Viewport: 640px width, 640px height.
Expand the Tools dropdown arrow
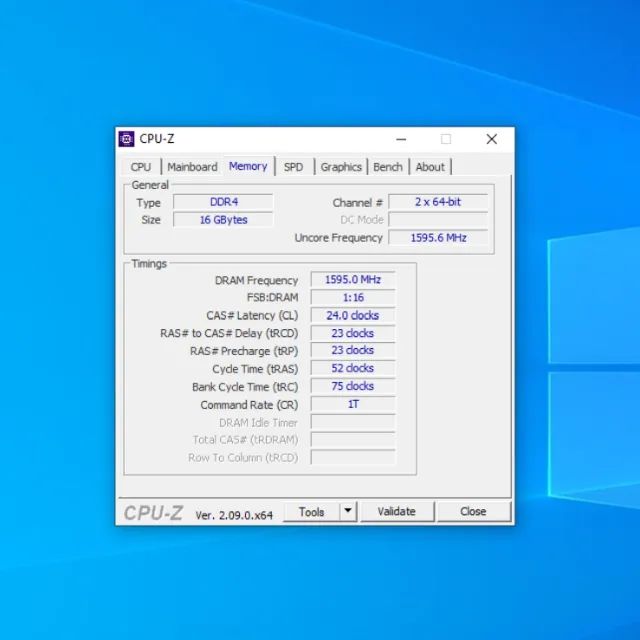[x=348, y=512]
